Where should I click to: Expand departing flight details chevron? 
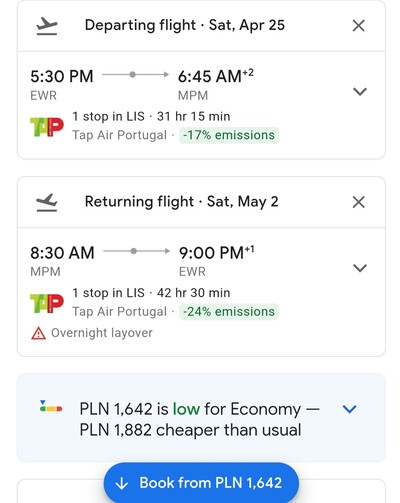coord(360,91)
